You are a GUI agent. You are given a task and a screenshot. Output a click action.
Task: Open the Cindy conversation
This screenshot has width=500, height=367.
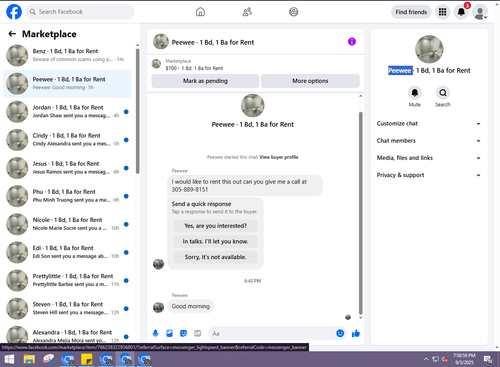67,140
